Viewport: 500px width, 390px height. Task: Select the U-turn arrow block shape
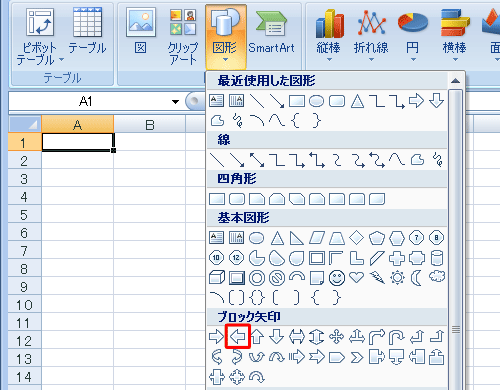click(397, 337)
